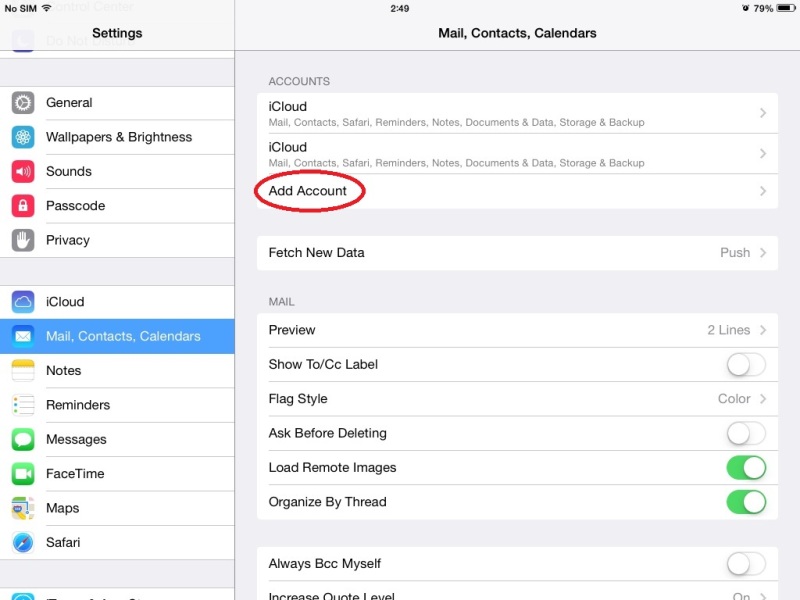Tap the Wallpapers & Brightness flower icon

23,137
